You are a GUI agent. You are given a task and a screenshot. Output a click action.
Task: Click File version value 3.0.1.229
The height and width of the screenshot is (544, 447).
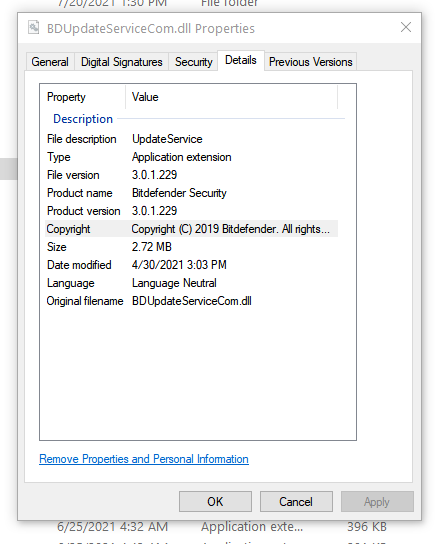pyautogui.click(x=154, y=175)
